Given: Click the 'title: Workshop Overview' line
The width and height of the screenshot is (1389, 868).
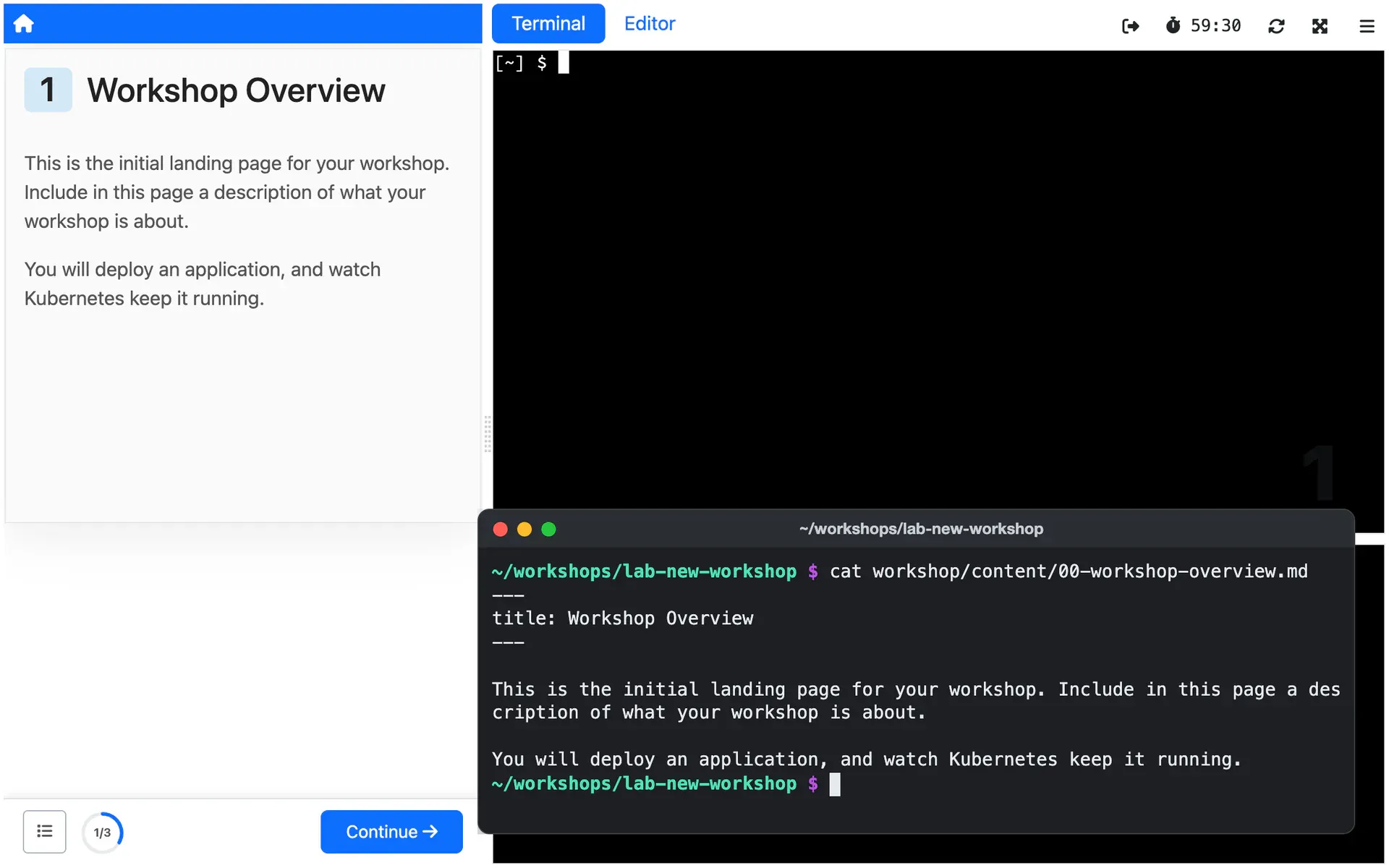Looking at the screenshot, I should point(623,618).
